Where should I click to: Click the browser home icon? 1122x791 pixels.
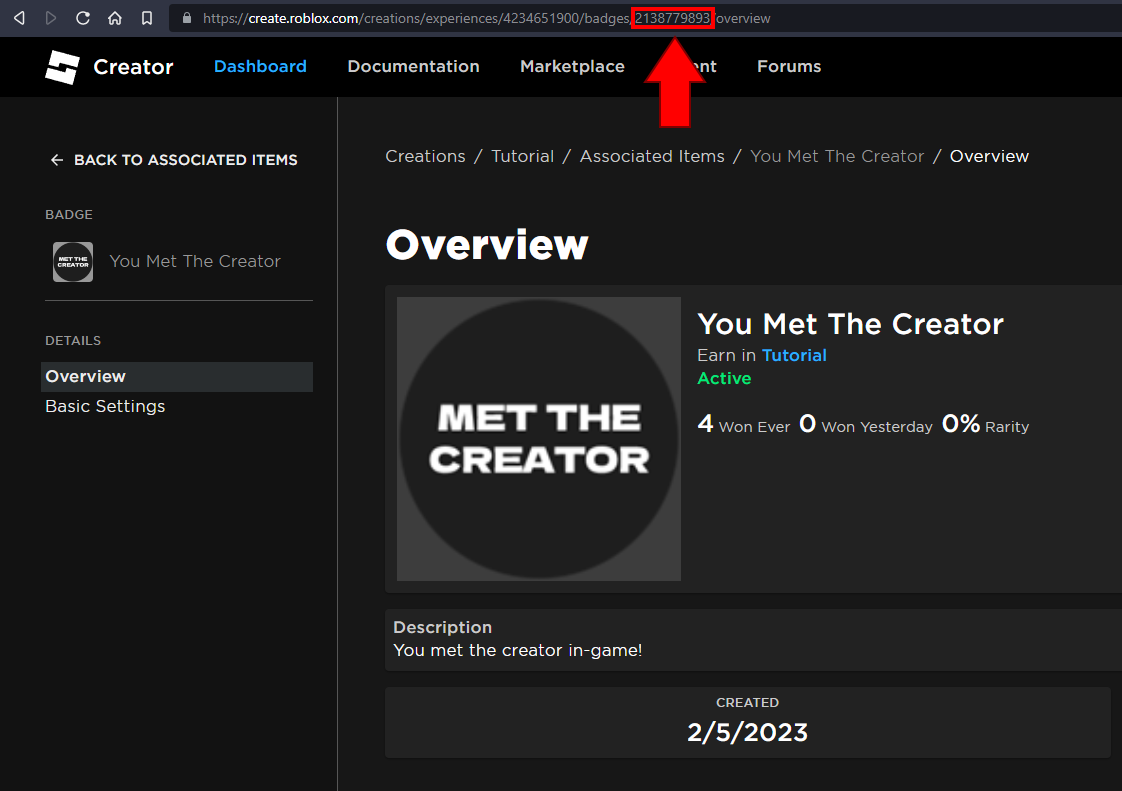(x=115, y=18)
